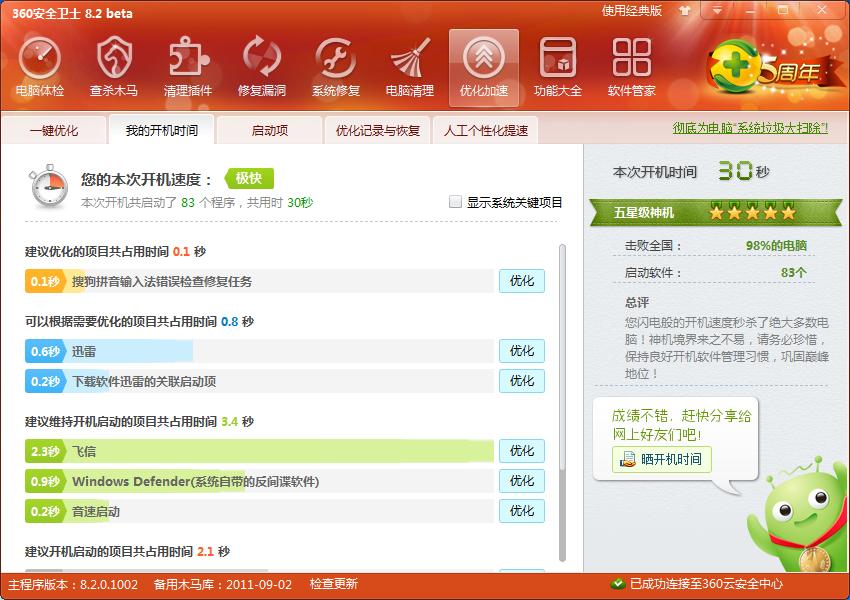
Task: Click the green mascot character
Action: click(x=797, y=515)
